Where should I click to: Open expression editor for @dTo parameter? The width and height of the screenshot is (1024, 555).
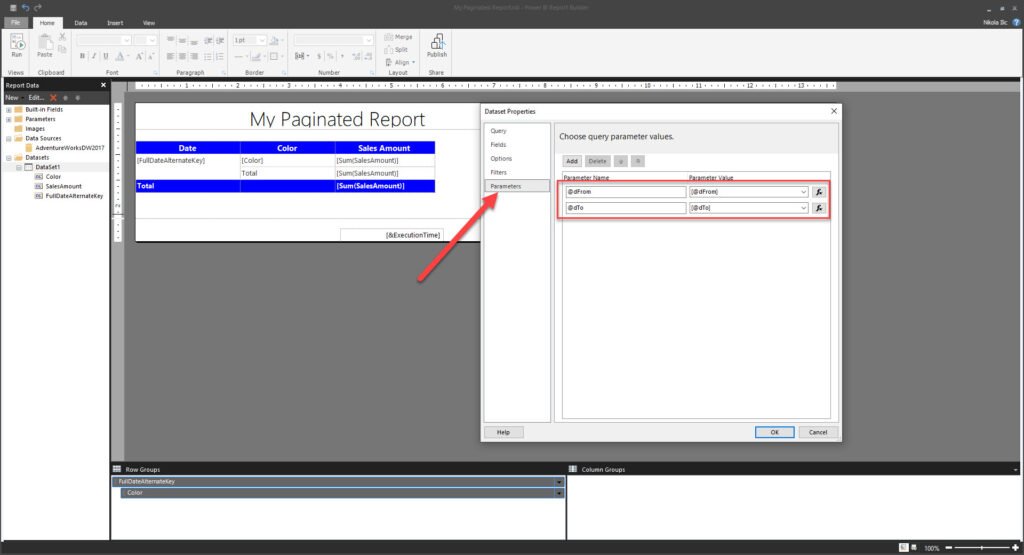[x=819, y=208]
